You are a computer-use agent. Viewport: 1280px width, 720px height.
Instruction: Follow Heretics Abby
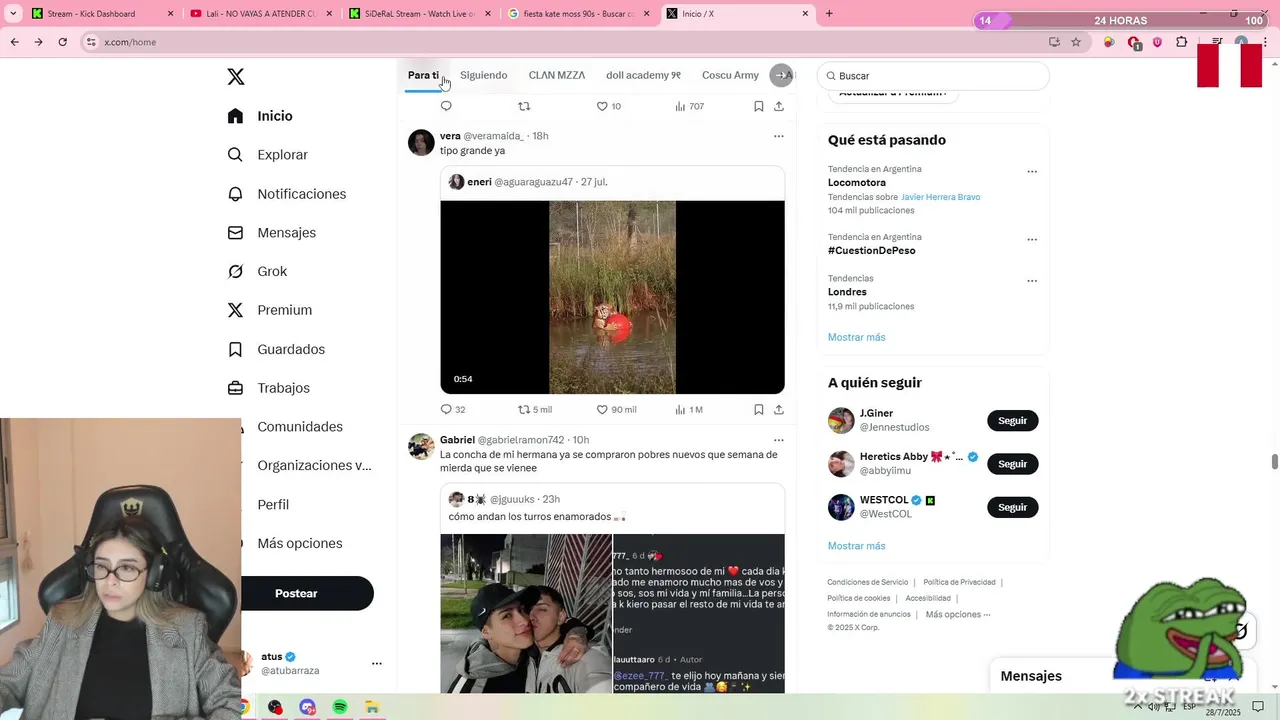[x=1012, y=464]
